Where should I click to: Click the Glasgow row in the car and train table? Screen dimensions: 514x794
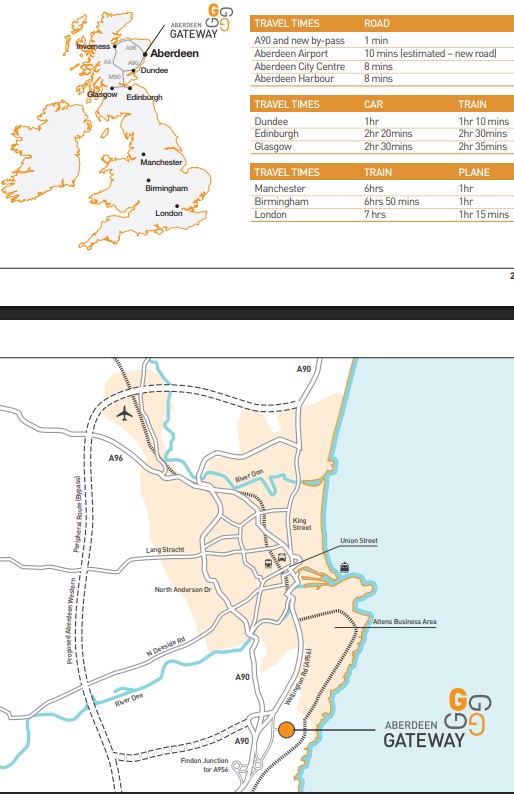(382, 146)
